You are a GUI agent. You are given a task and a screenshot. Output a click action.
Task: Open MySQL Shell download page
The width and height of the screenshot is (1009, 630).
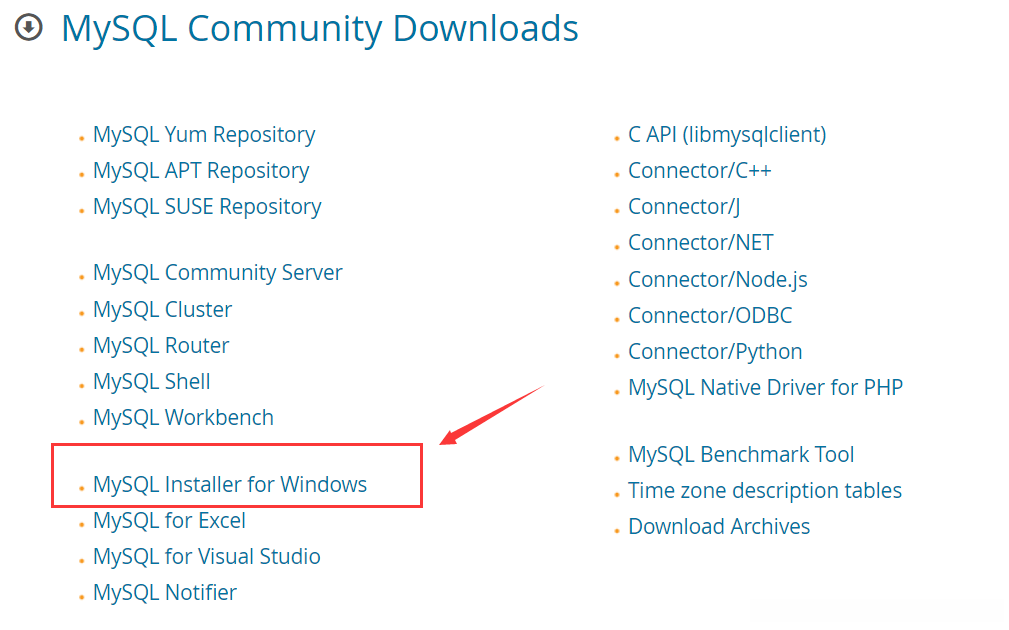click(152, 382)
